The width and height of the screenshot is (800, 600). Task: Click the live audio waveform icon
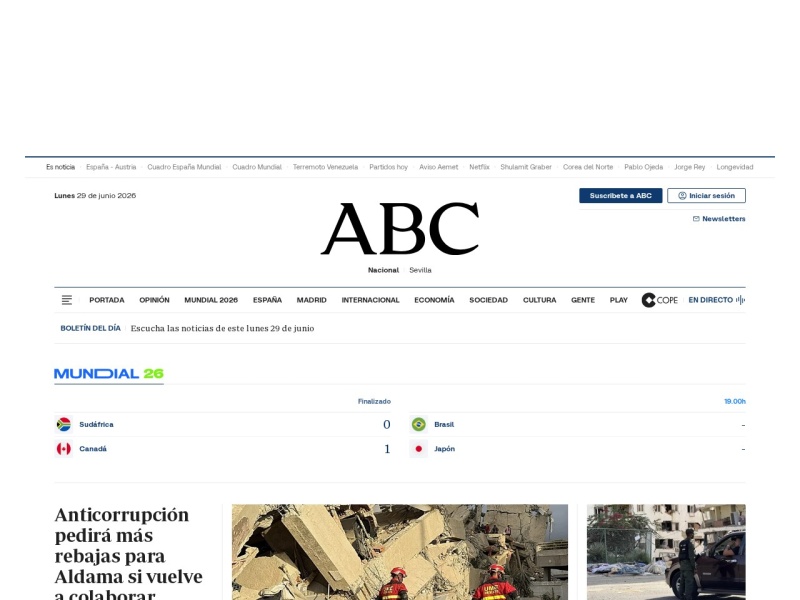[740, 300]
